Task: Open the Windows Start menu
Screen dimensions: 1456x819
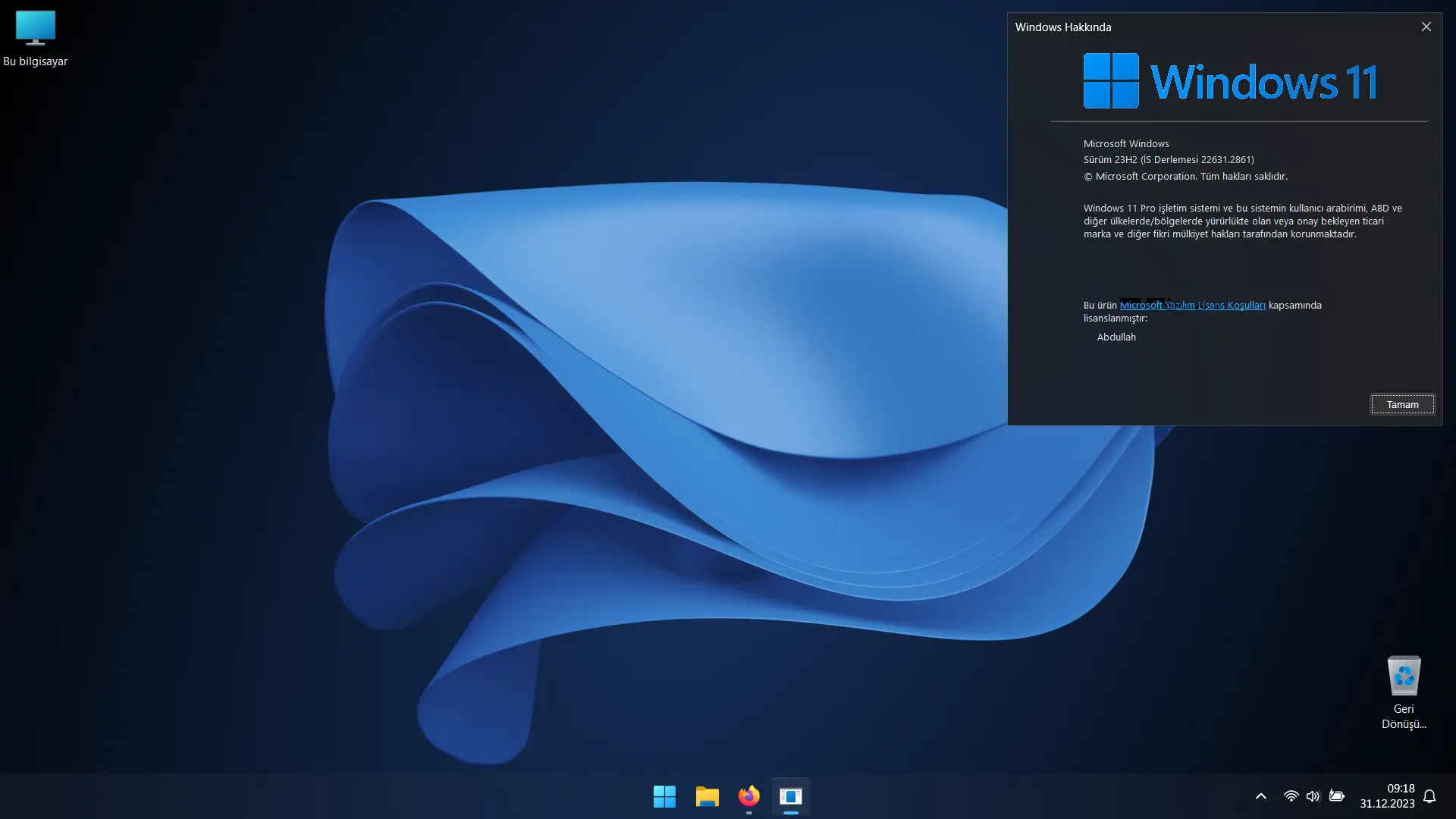Action: (664, 796)
